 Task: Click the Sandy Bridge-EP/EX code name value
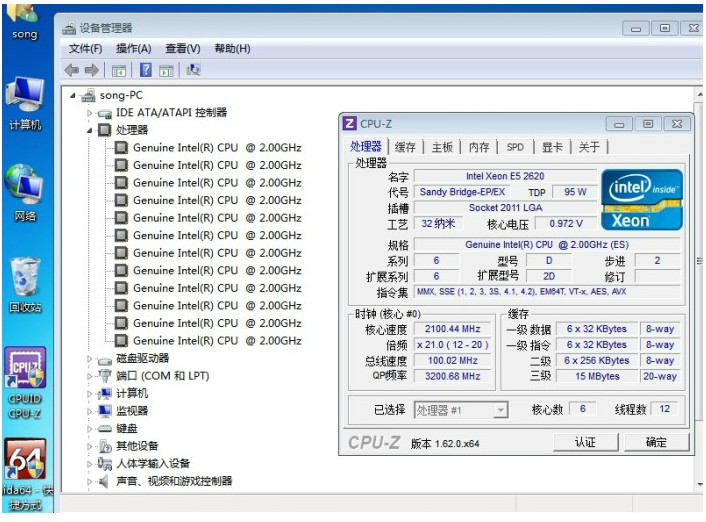(462, 192)
